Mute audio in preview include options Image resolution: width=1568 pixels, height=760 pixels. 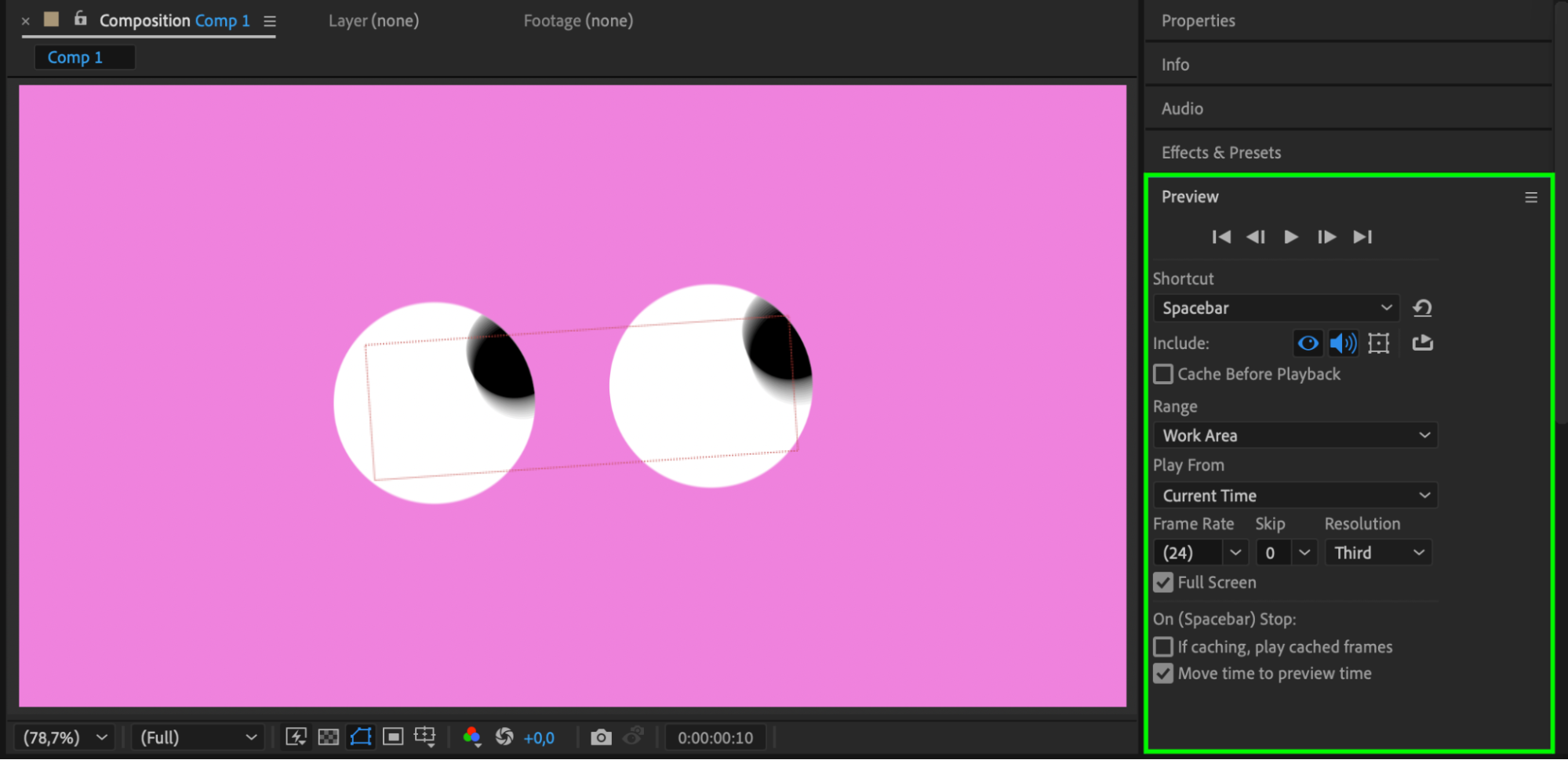tap(1343, 344)
